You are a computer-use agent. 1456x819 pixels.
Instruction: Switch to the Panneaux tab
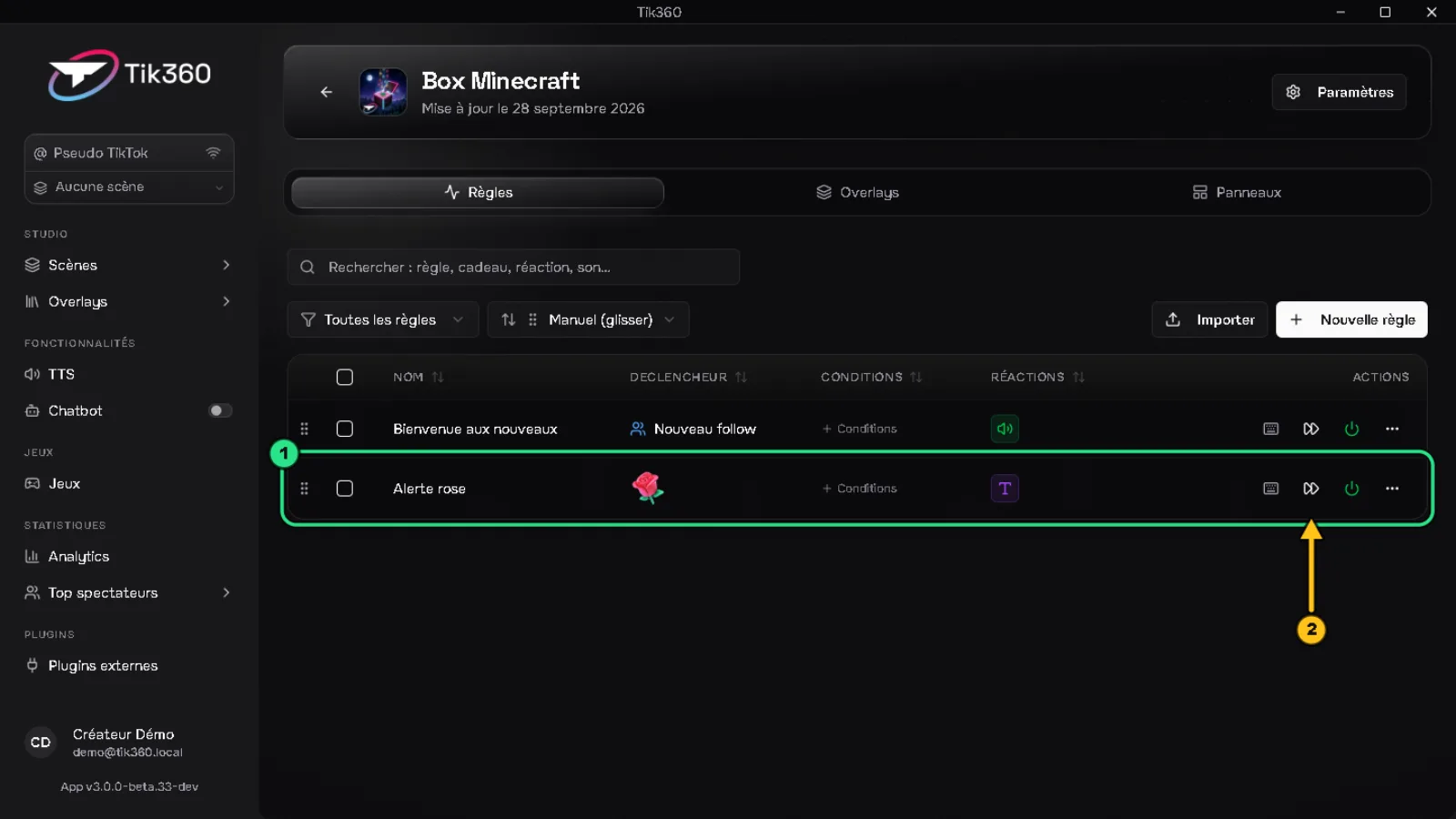[1237, 192]
